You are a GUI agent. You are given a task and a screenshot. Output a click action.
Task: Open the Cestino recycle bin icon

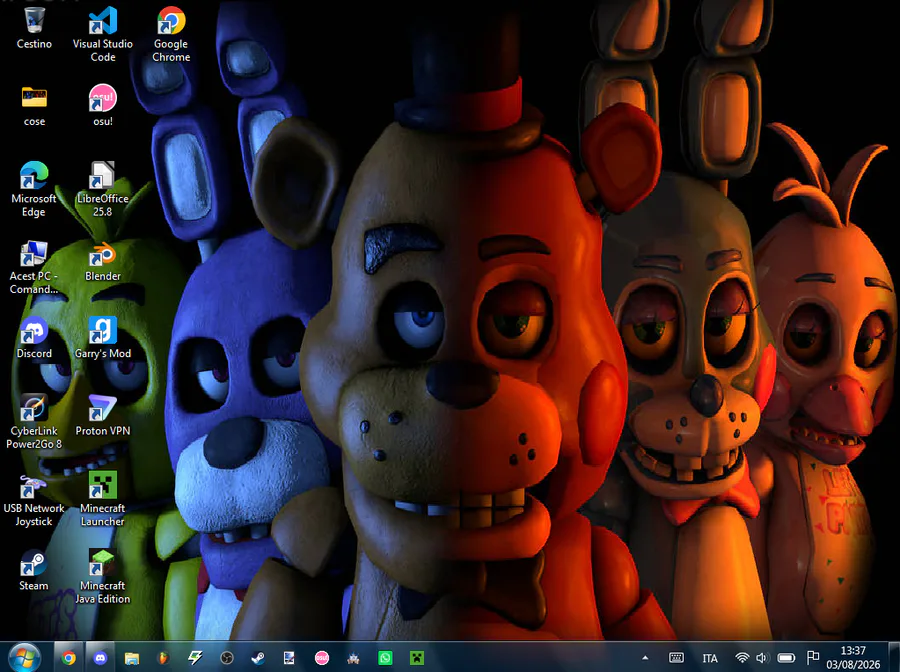[x=34, y=28]
